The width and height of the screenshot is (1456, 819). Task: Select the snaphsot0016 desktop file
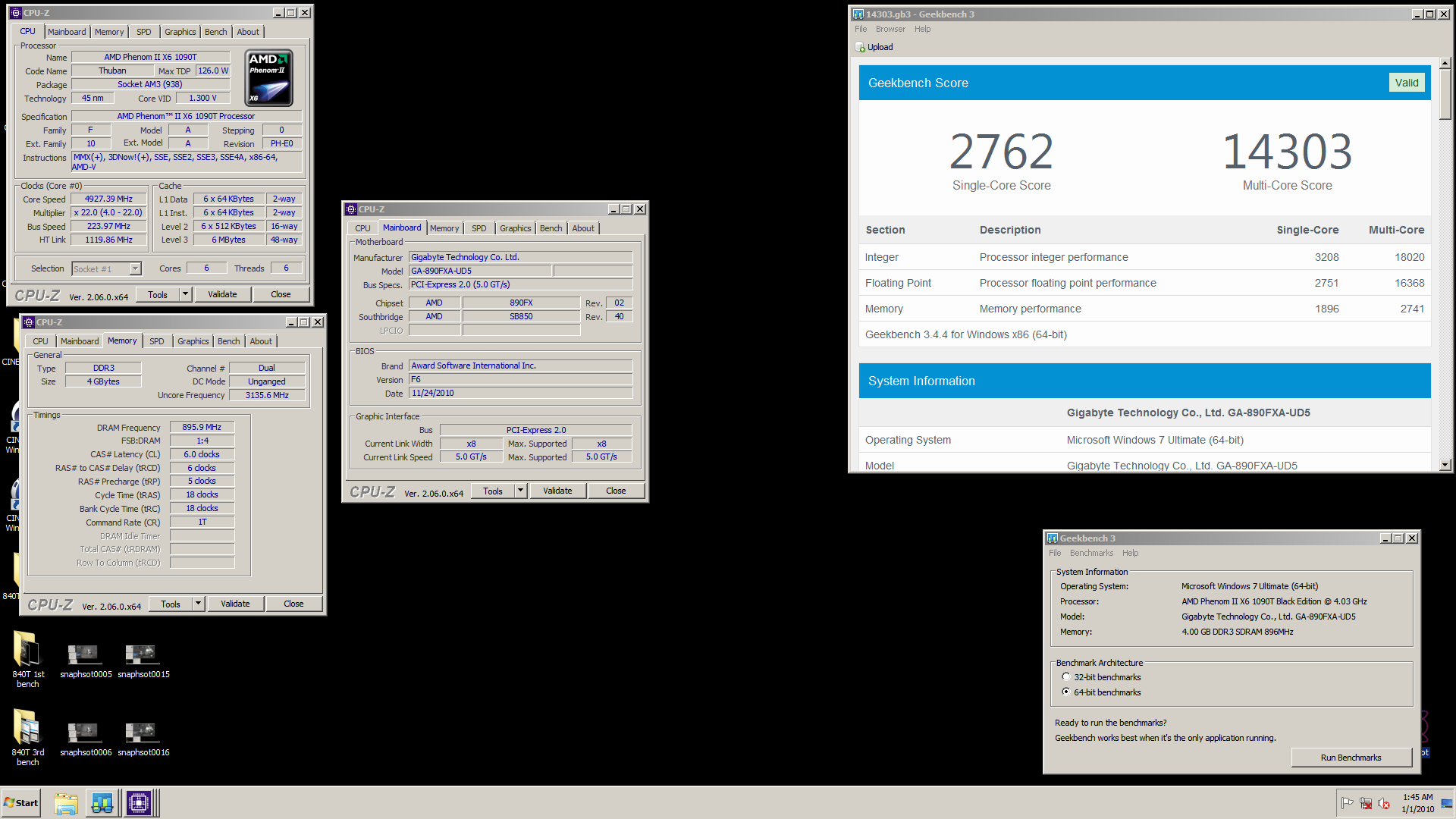point(143,739)
